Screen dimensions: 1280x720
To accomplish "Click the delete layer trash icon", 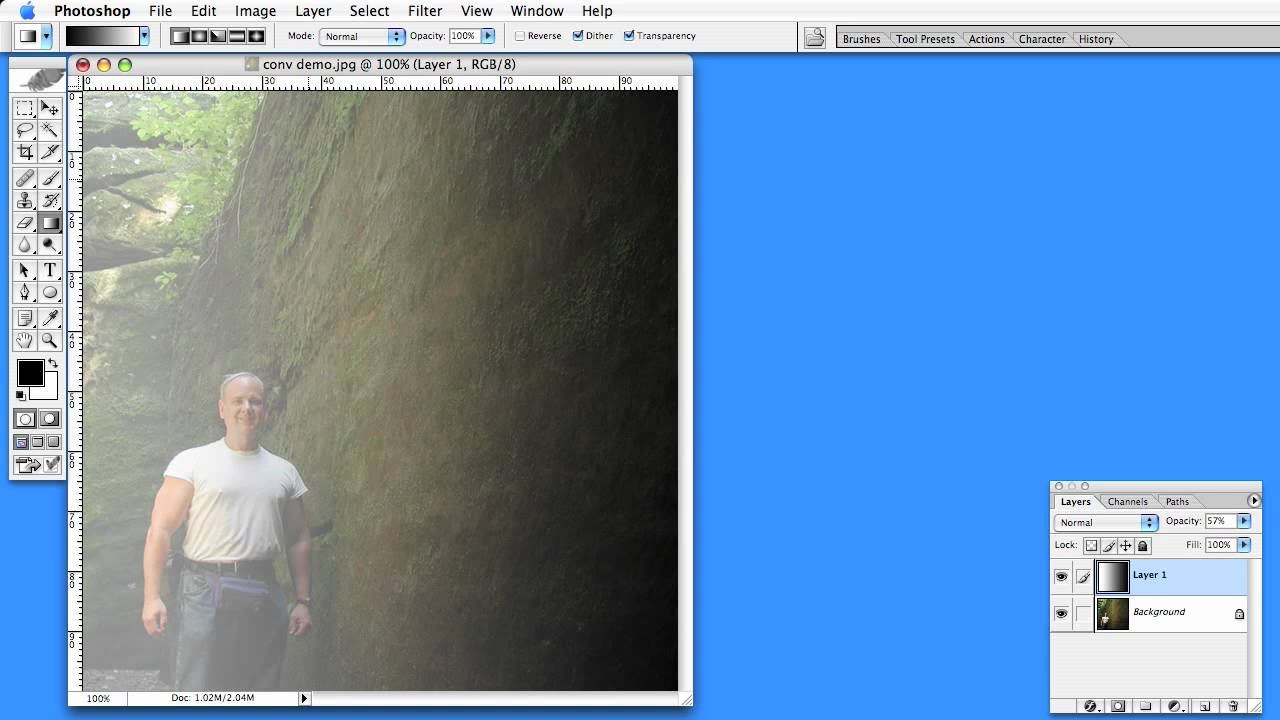I will point(1233,706).
